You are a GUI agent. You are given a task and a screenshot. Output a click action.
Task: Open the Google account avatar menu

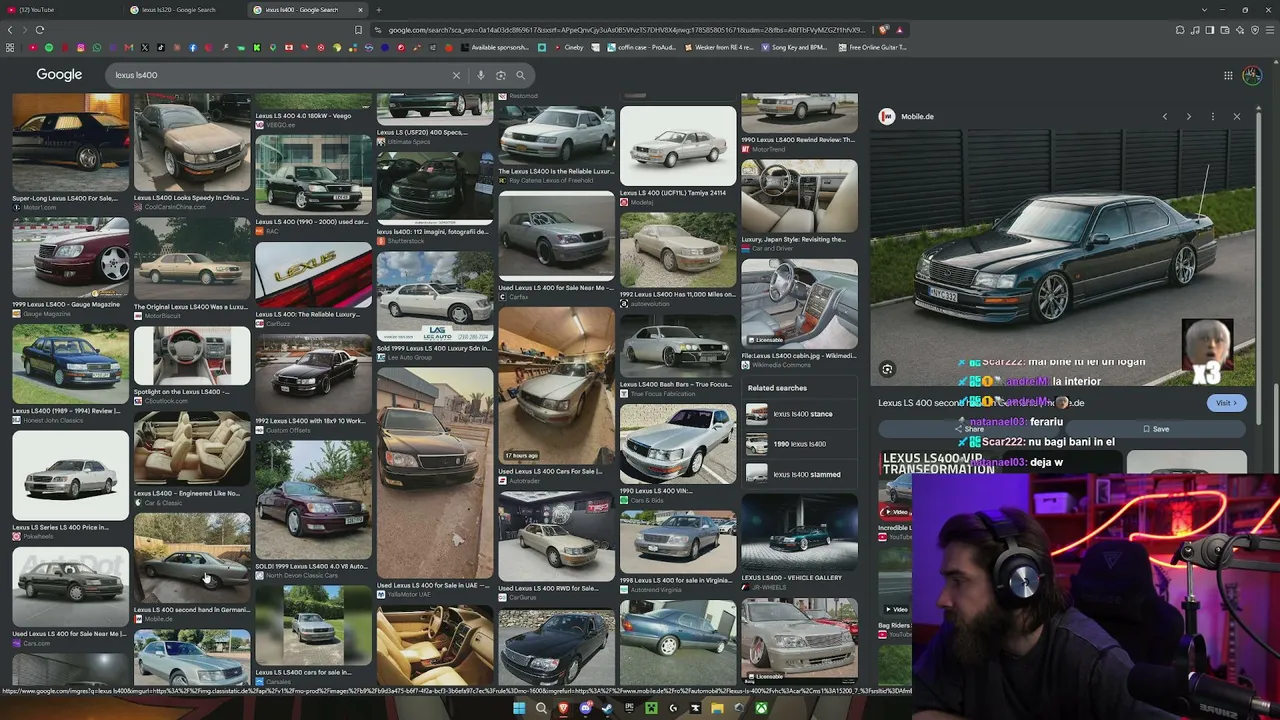coord(1252,75)
